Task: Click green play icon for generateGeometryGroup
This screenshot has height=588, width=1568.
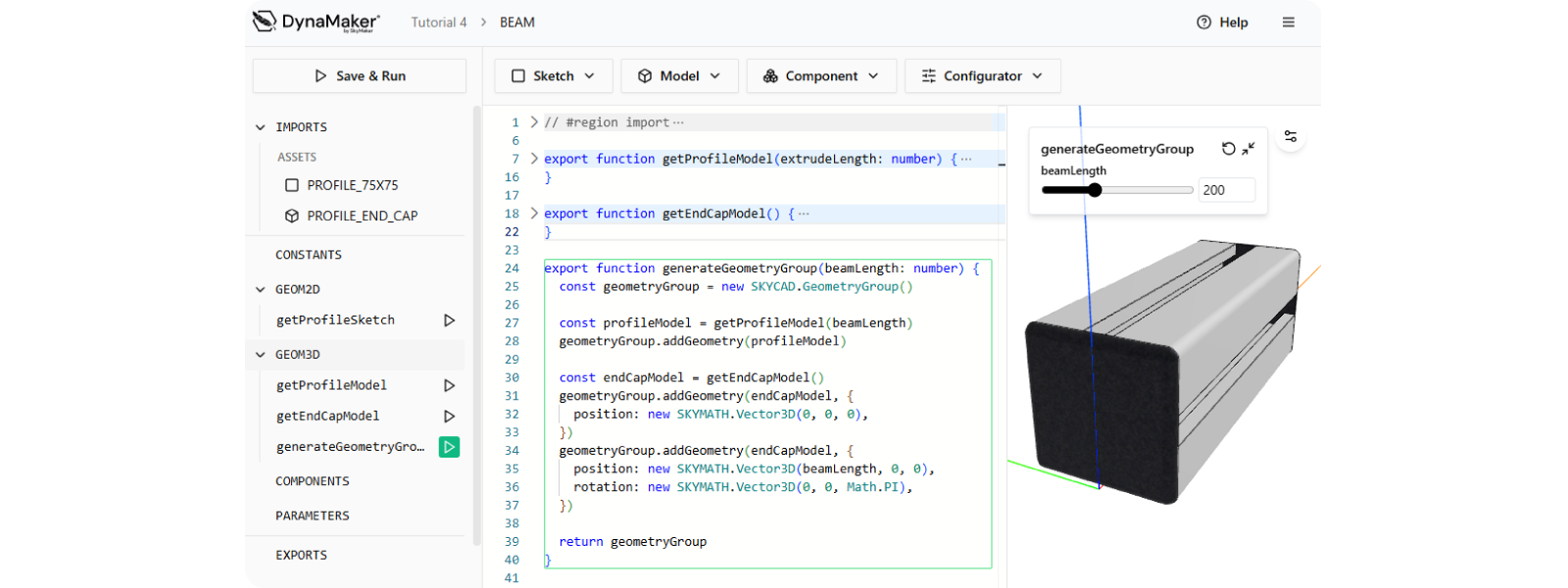Action: tap(449, 447)
